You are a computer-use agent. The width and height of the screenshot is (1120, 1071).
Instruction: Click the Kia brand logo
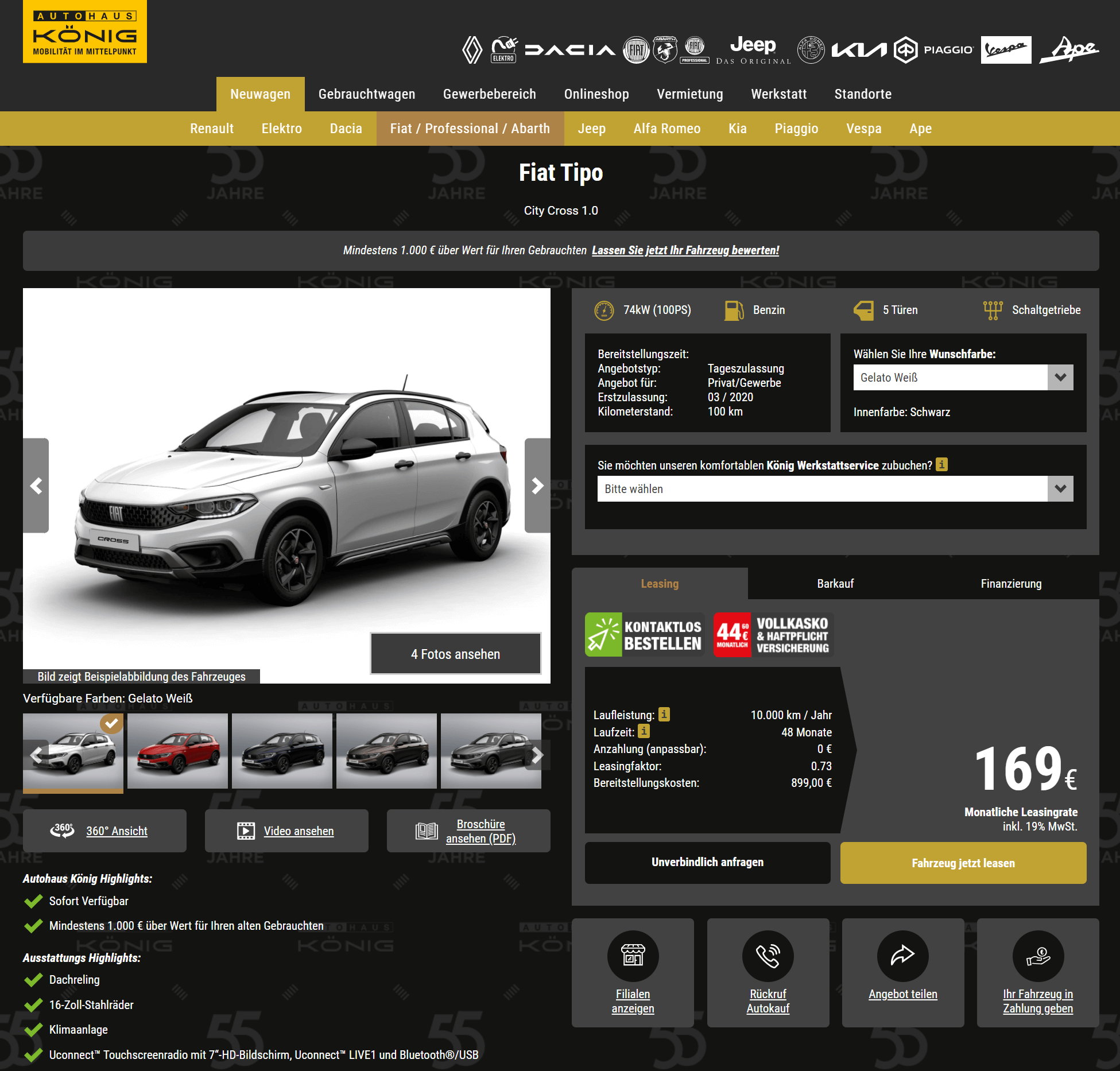point(859,51)
